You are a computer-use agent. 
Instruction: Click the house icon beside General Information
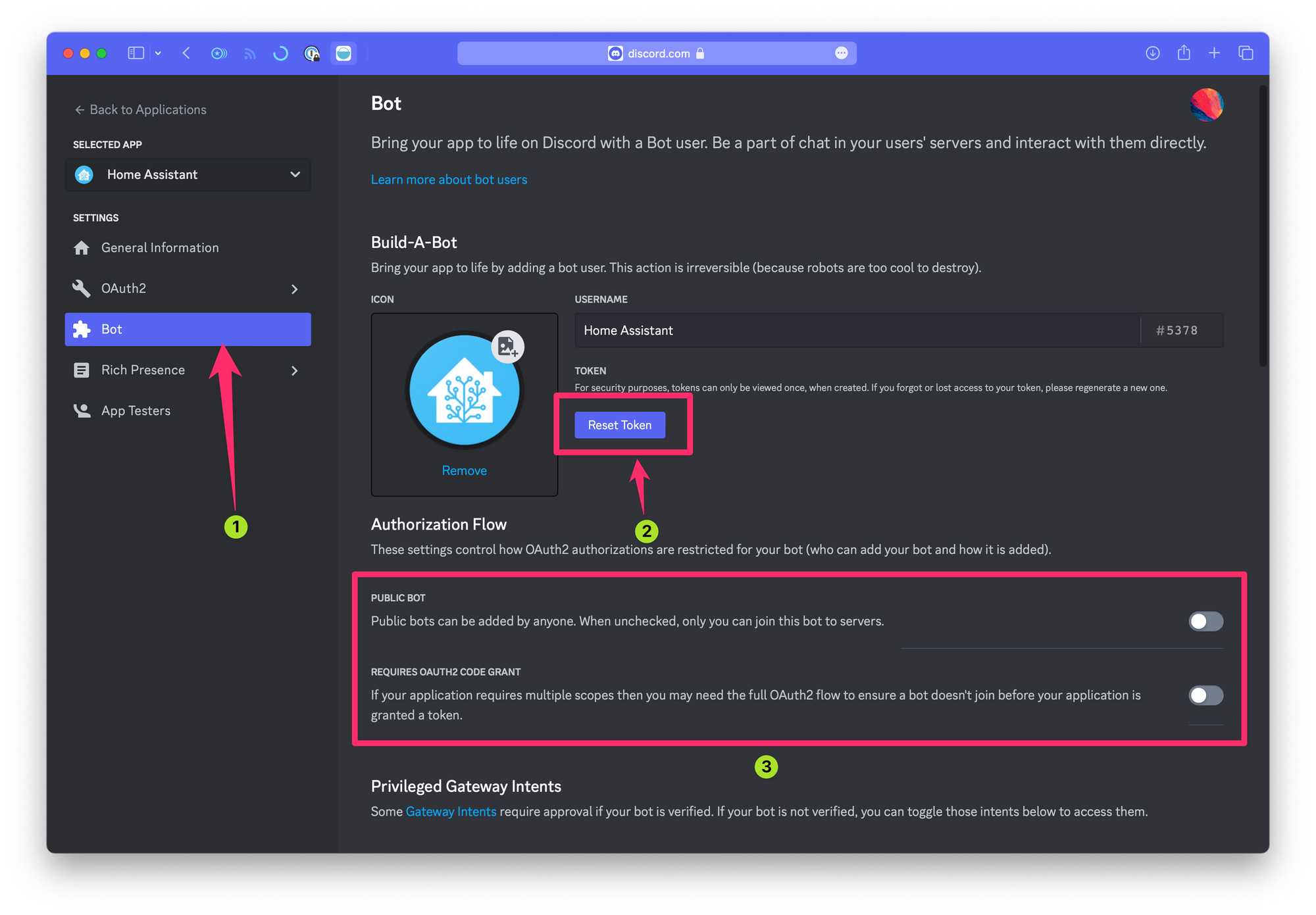pyautogui.click(x=82, y=248)
